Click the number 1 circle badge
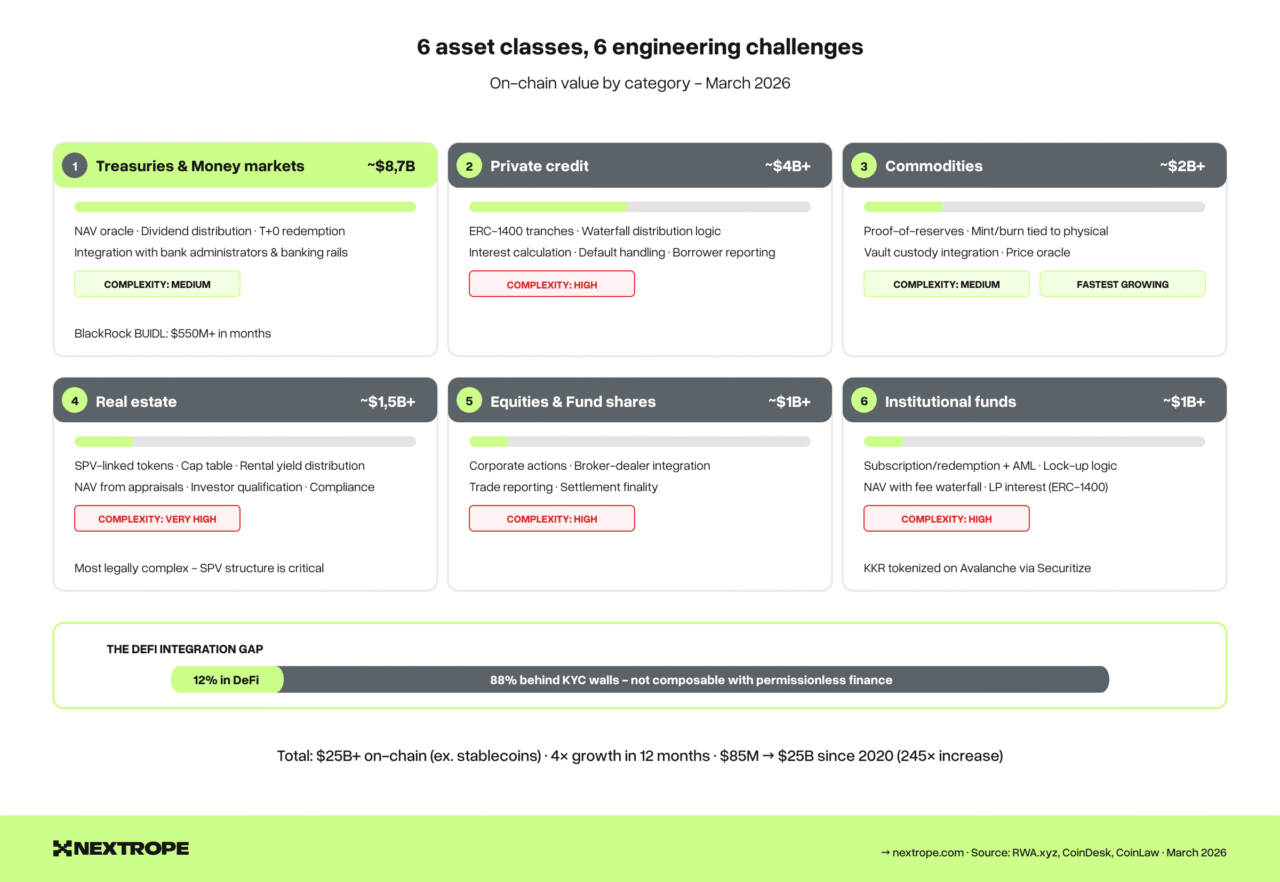This screenshot has width=1280, height=882. pyautogui.click(x=74, y=166)
